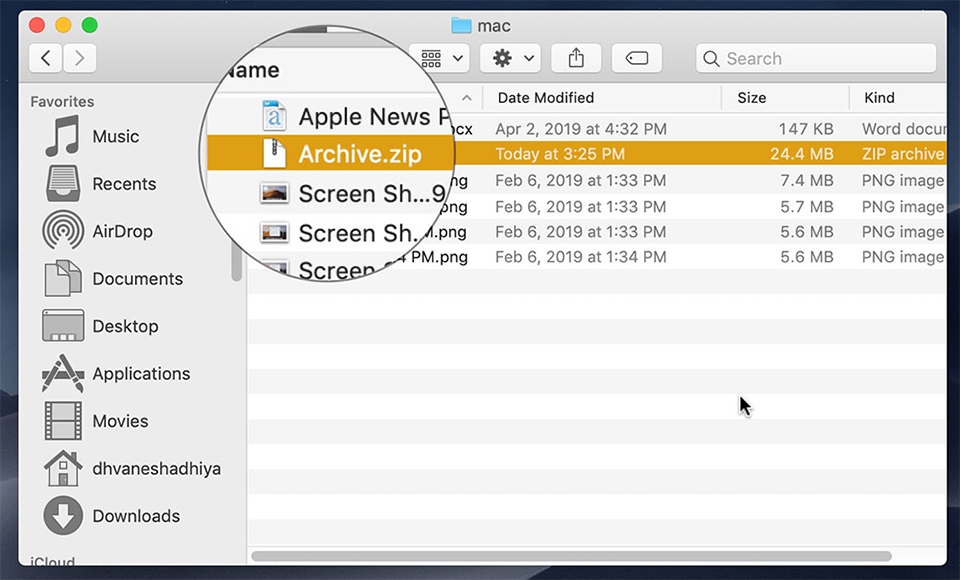Open Applications from the sidebar

(62, 374)
